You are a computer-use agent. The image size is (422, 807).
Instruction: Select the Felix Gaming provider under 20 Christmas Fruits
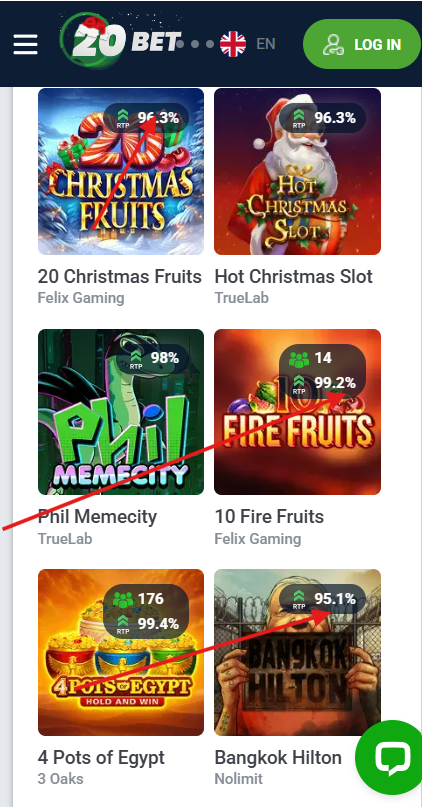coord(81,298)
